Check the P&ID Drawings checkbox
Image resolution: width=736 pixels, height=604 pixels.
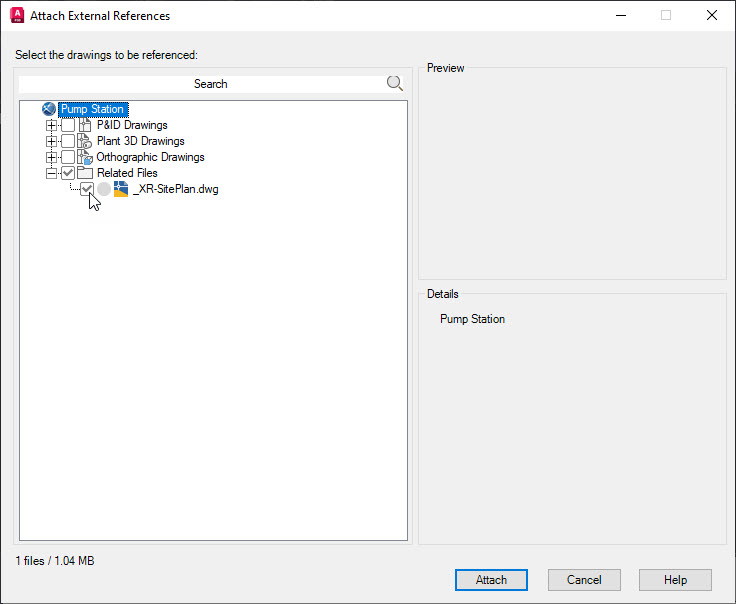point(68,125)
